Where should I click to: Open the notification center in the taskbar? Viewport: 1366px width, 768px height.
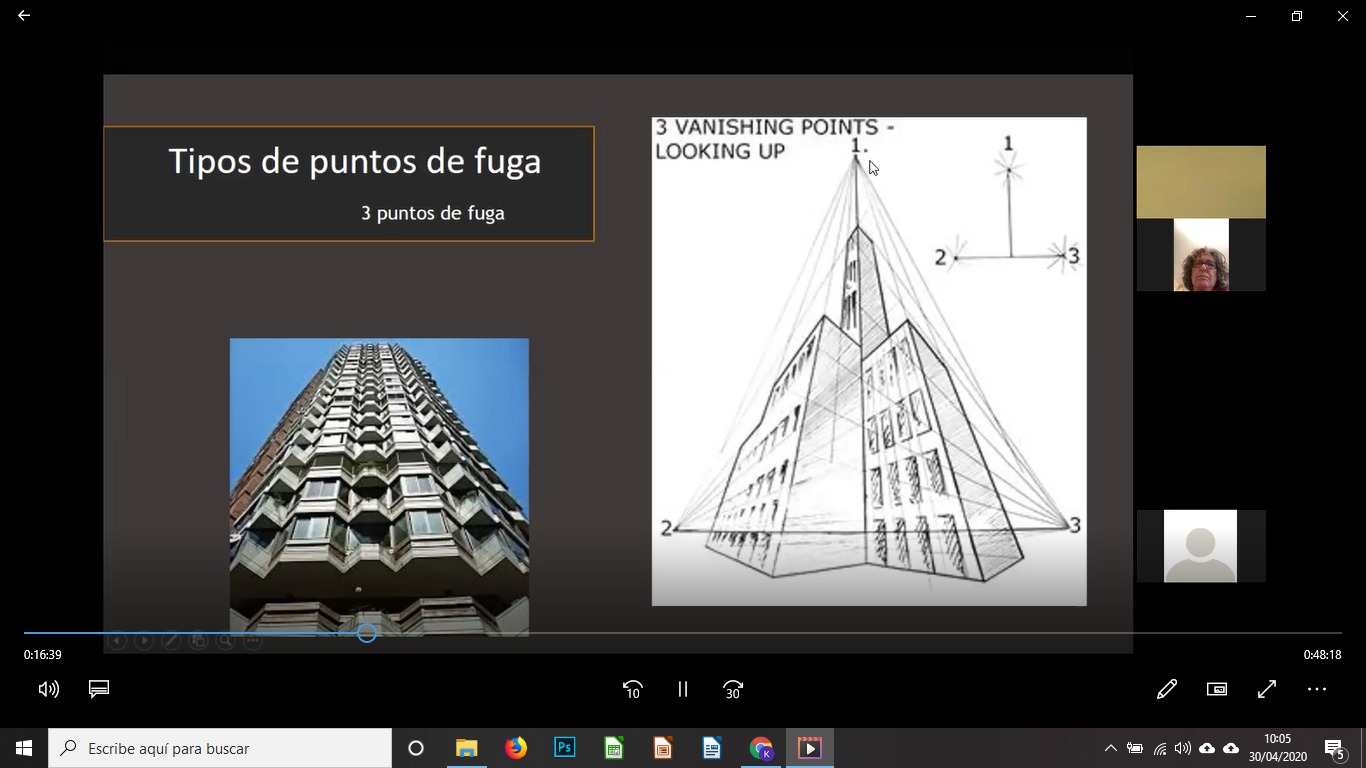(x=1335, y=748)
